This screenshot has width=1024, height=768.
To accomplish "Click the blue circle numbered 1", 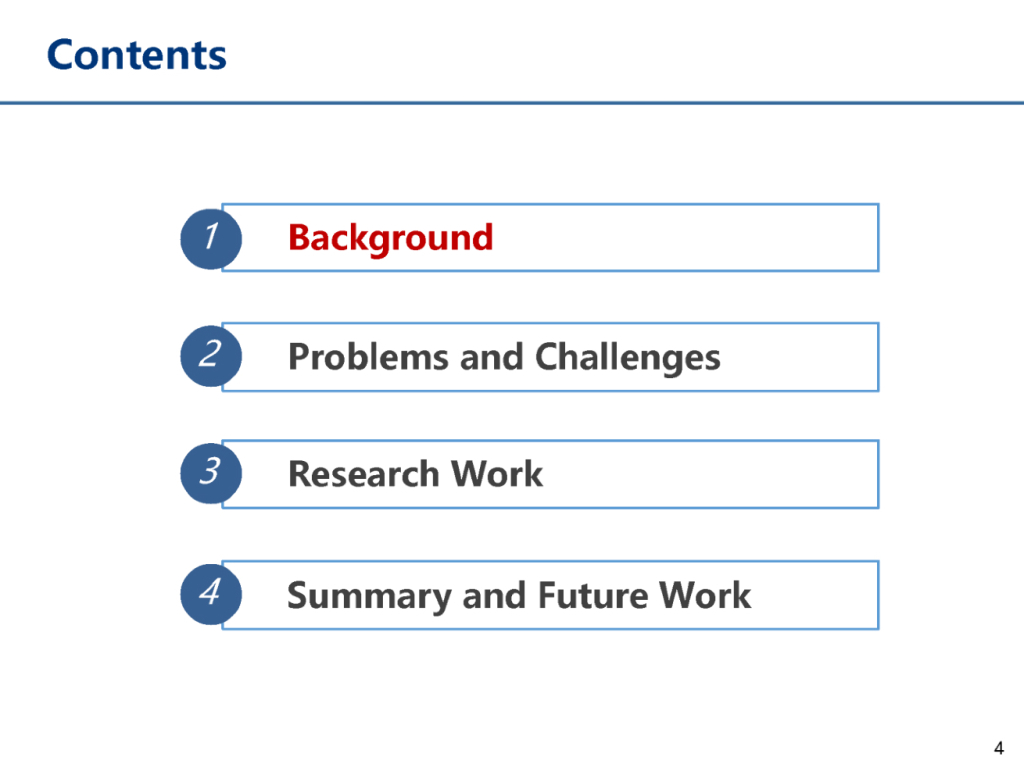I will [210, 238].
